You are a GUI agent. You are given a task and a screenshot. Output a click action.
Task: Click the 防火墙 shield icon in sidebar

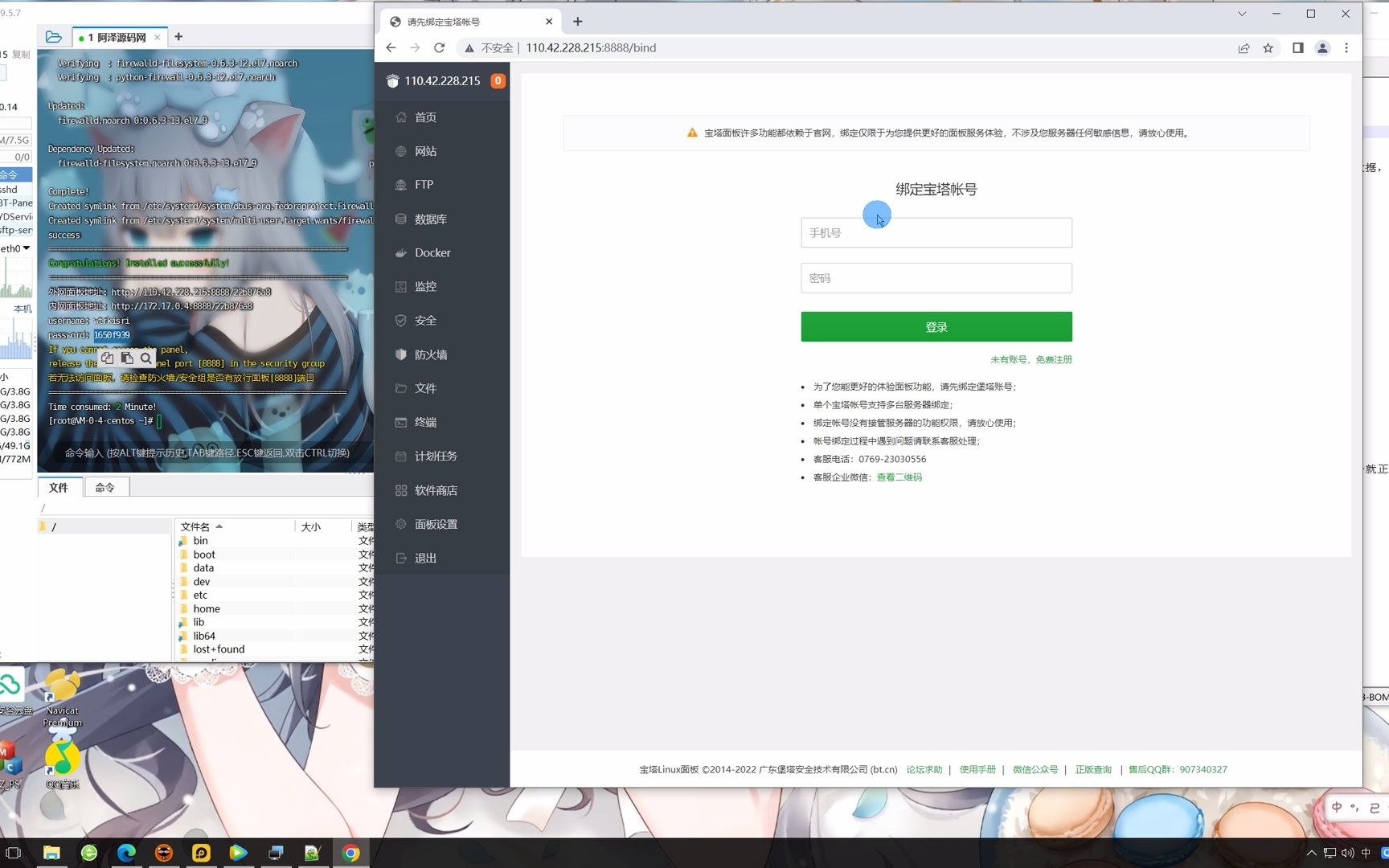coord(401,354)
